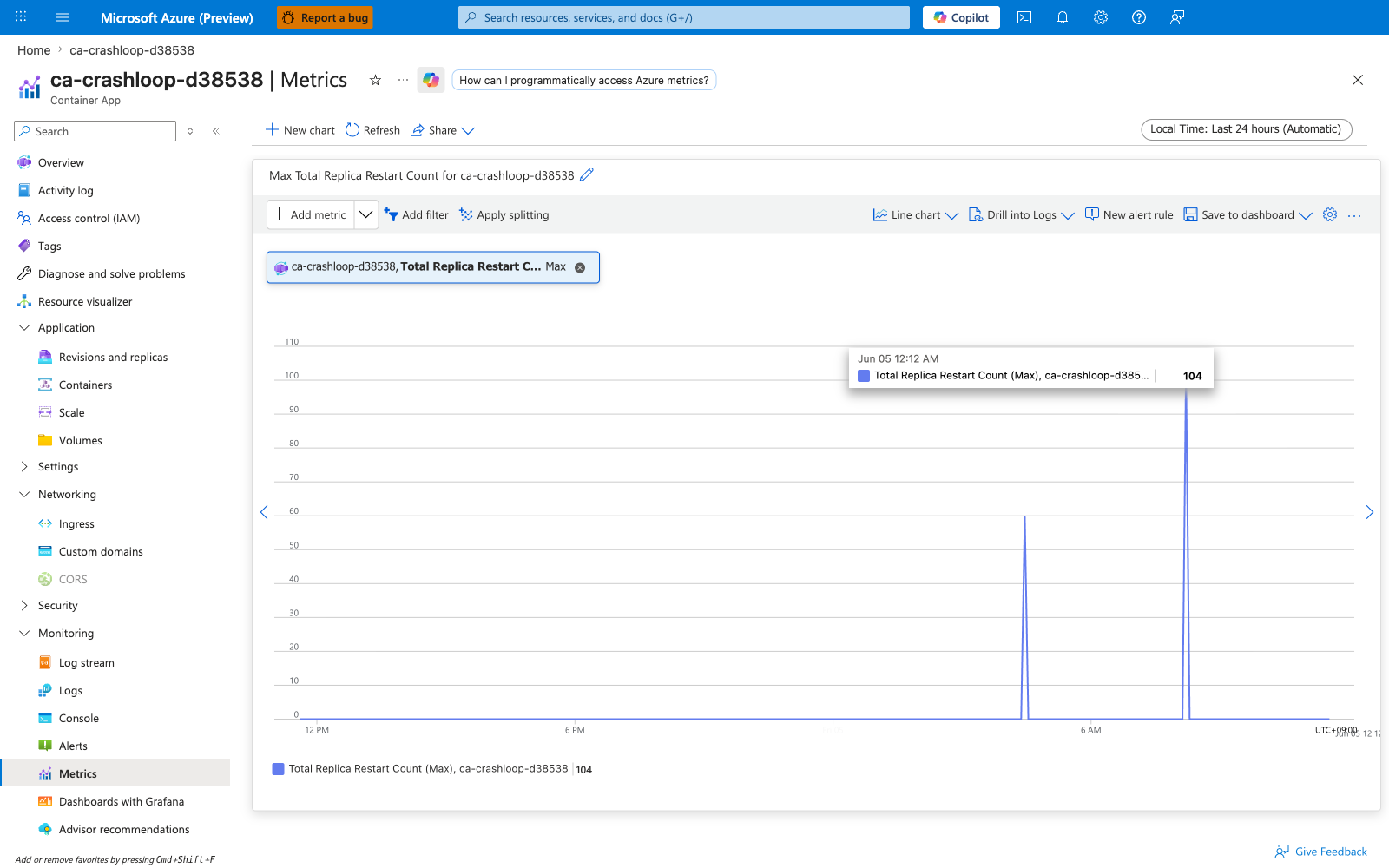Collapse the Networking section
The height and width of the screenshot is (868, 1389).
coord(24,494)
